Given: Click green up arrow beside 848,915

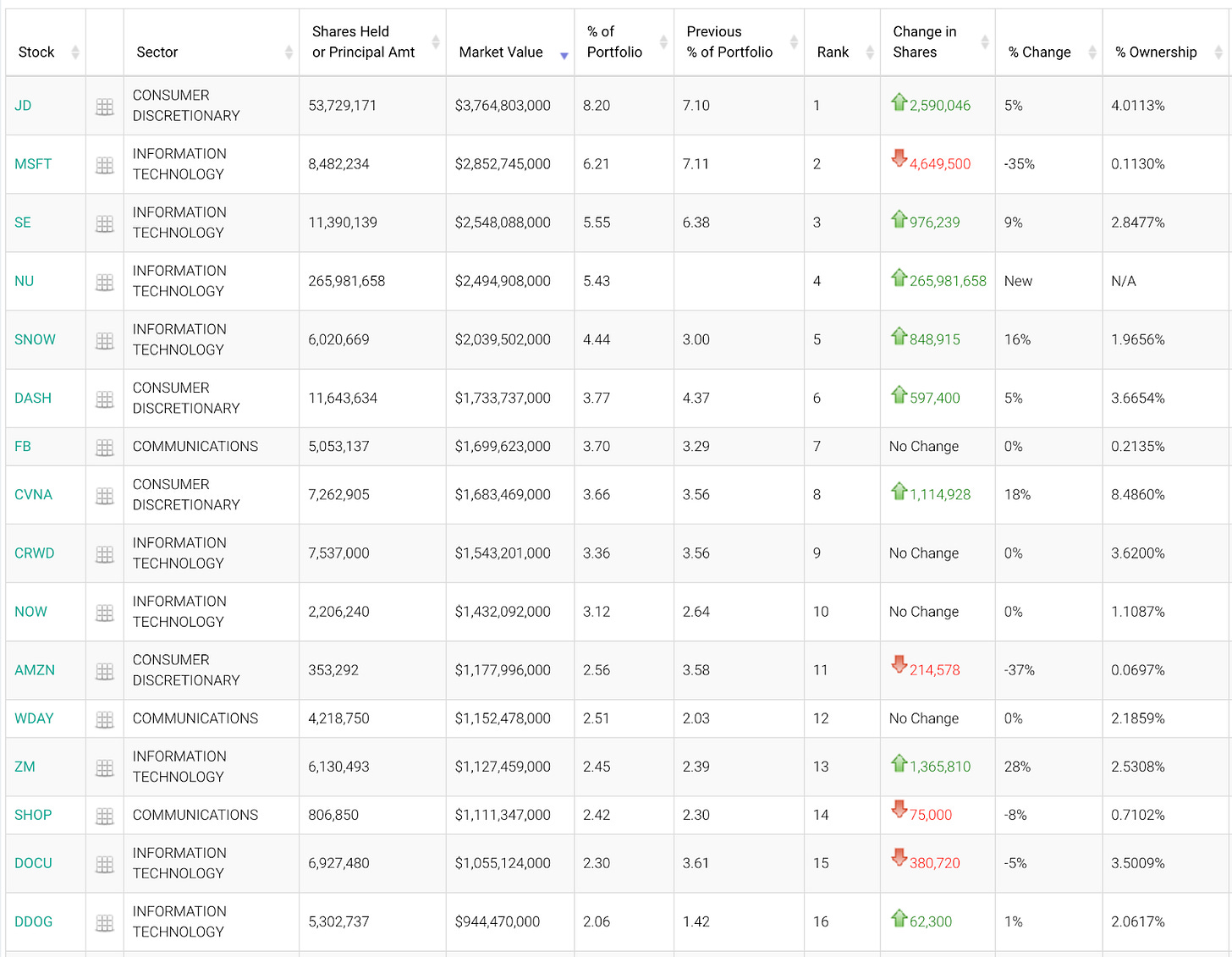Looking at the screenshot, I should click(899, 335).
